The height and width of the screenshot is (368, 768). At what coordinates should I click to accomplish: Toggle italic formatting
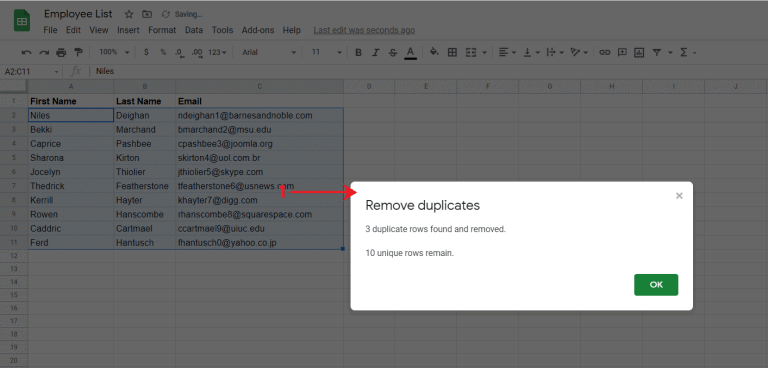click(376, 52)
